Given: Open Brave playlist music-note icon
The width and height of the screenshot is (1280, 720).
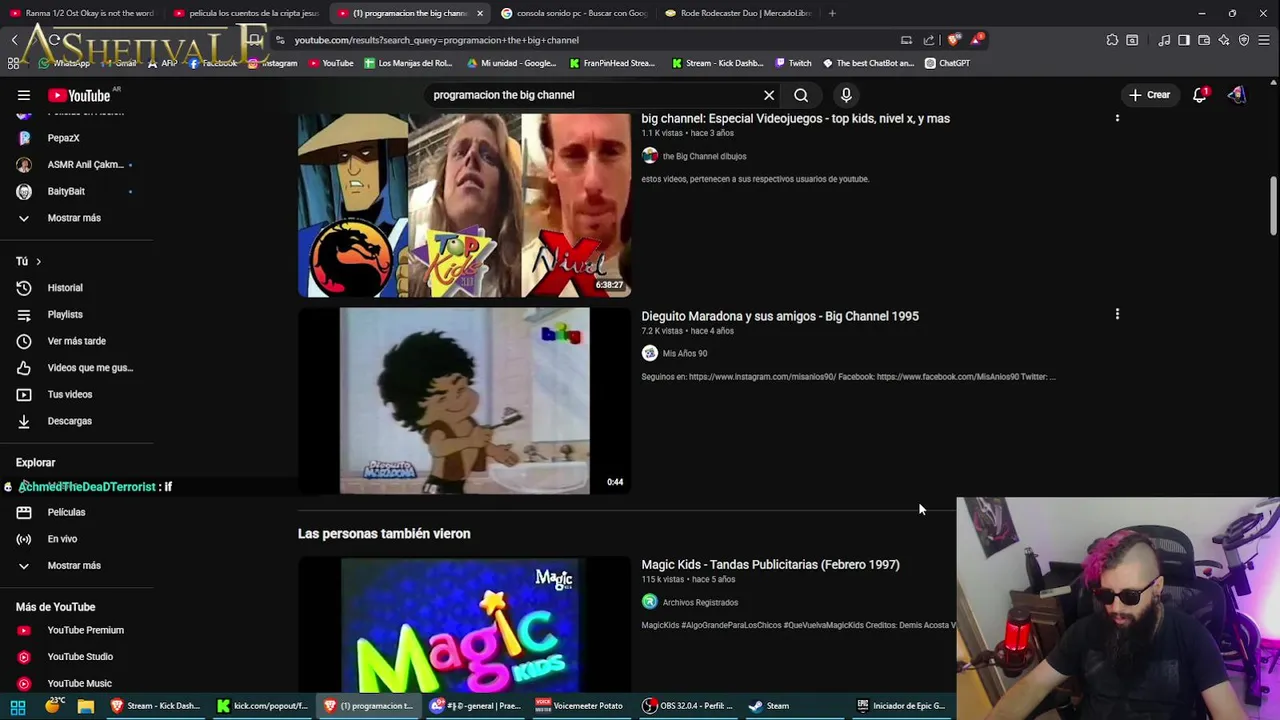Looking at the screenshot, I should (1164, 40).
